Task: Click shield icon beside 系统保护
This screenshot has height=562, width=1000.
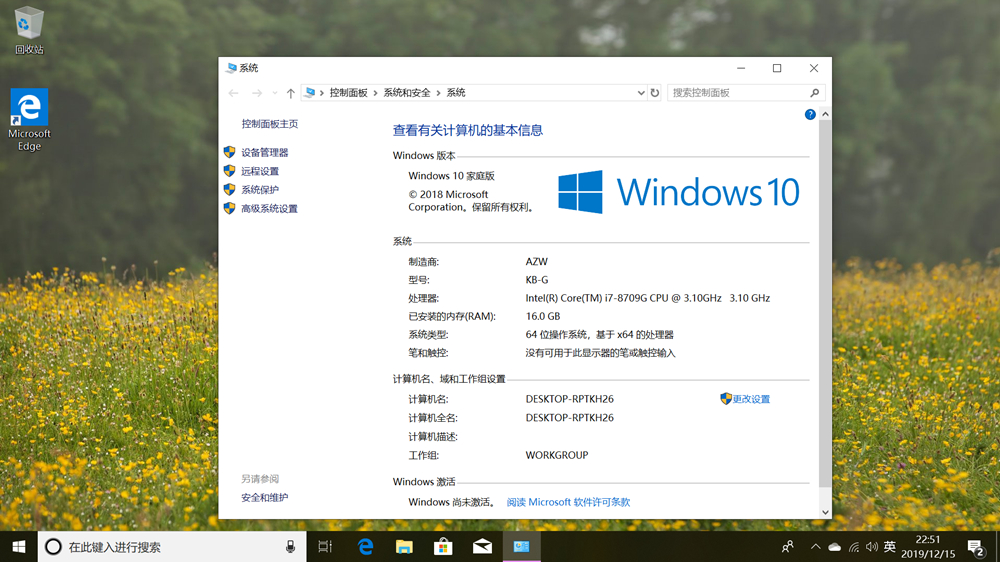Action: [230, 189]
